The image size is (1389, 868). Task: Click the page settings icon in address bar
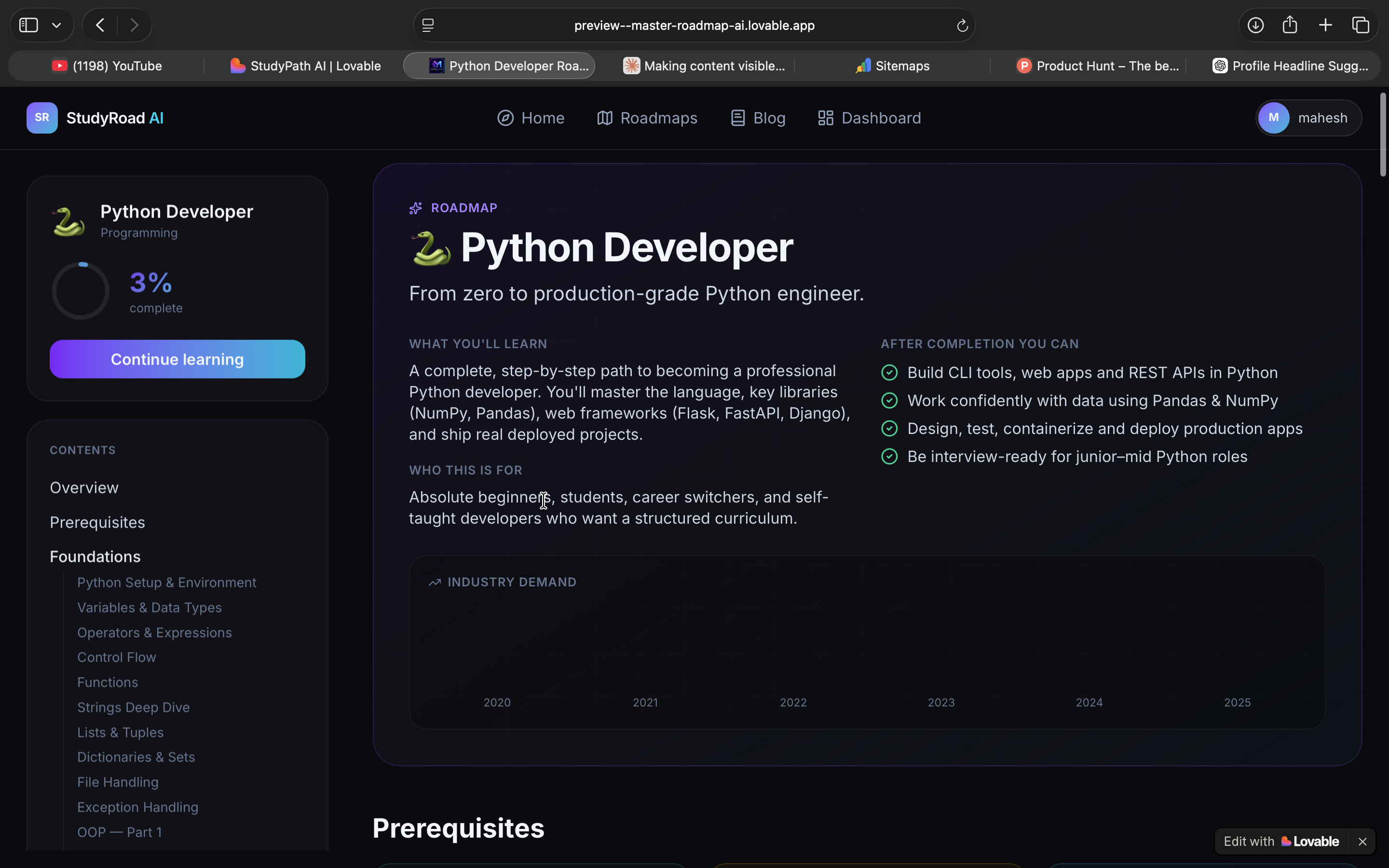click(x=428, y=25)
